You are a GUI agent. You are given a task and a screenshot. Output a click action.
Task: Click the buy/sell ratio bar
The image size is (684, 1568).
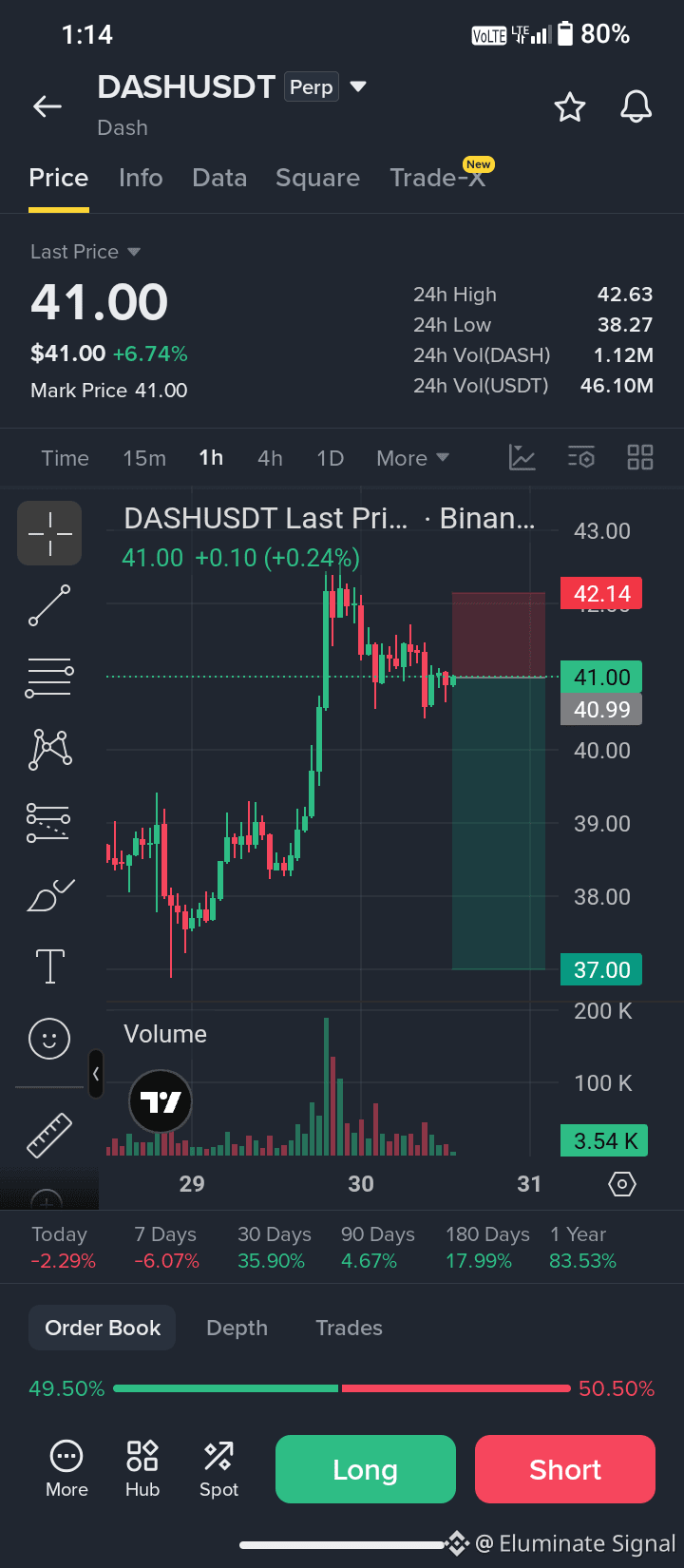coord(342,1388)
